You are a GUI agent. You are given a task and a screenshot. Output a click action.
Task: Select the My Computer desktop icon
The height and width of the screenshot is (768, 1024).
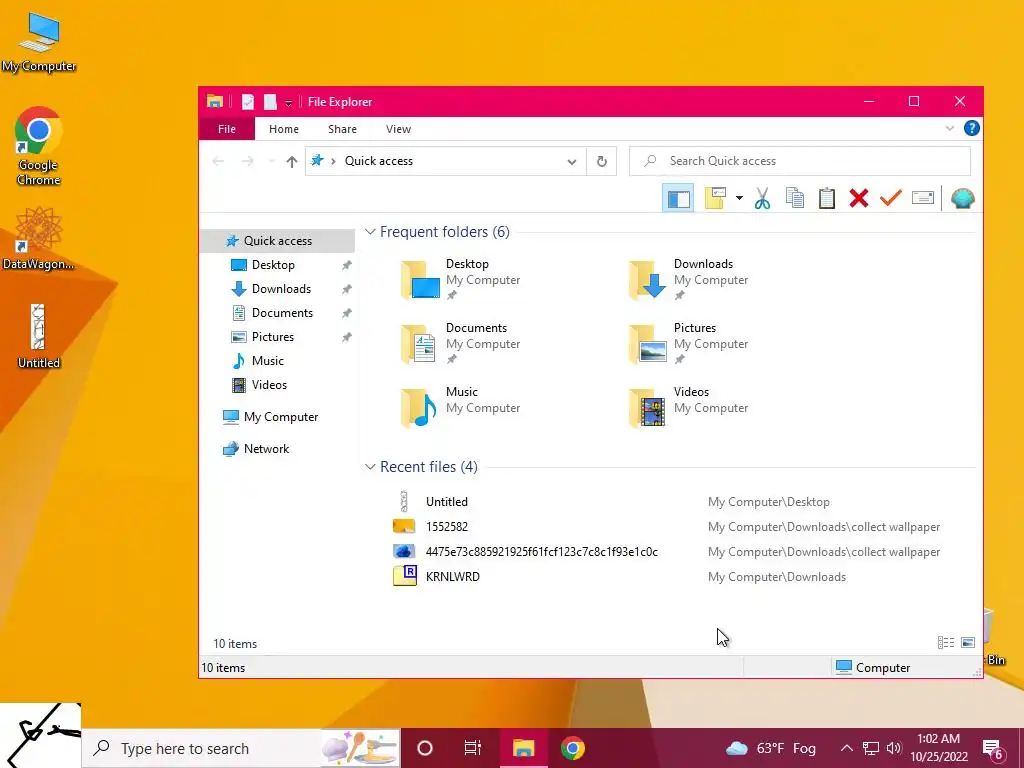(x=39, y=42)
